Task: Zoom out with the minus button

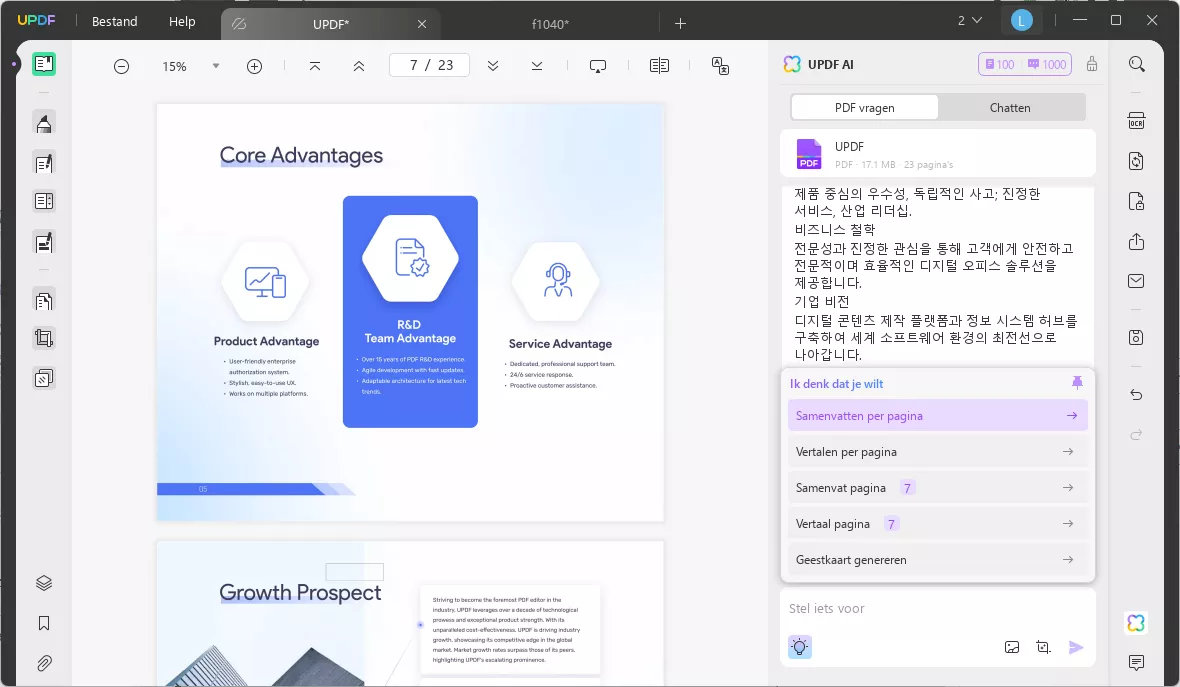Action: (121, 66)
